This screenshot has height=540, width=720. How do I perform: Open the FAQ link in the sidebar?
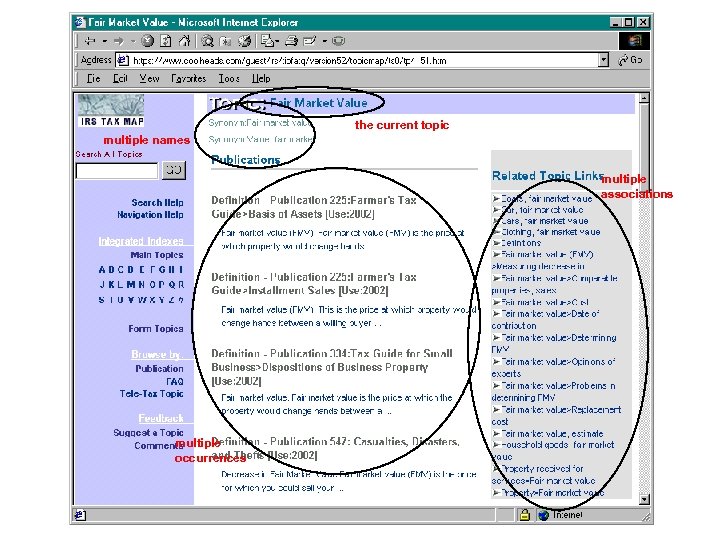click(x=175, y=382)
